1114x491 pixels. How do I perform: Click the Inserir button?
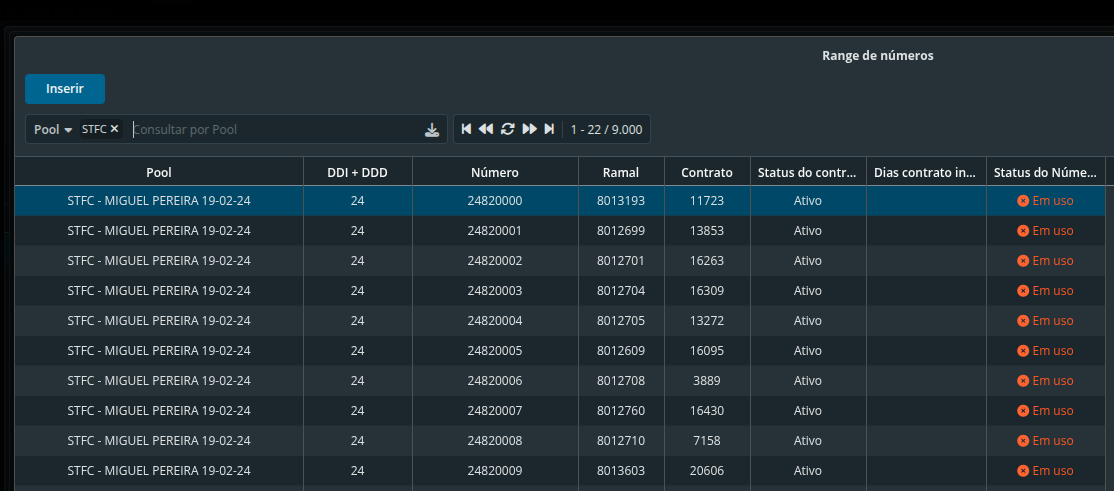coord(65,89)
